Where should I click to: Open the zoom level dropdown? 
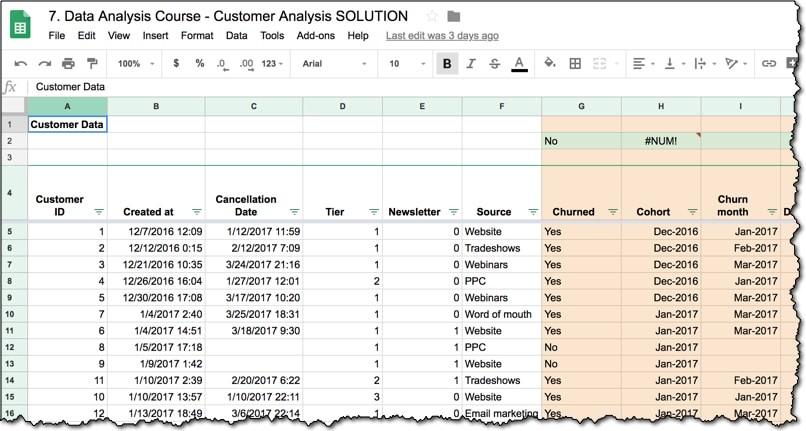134,63
